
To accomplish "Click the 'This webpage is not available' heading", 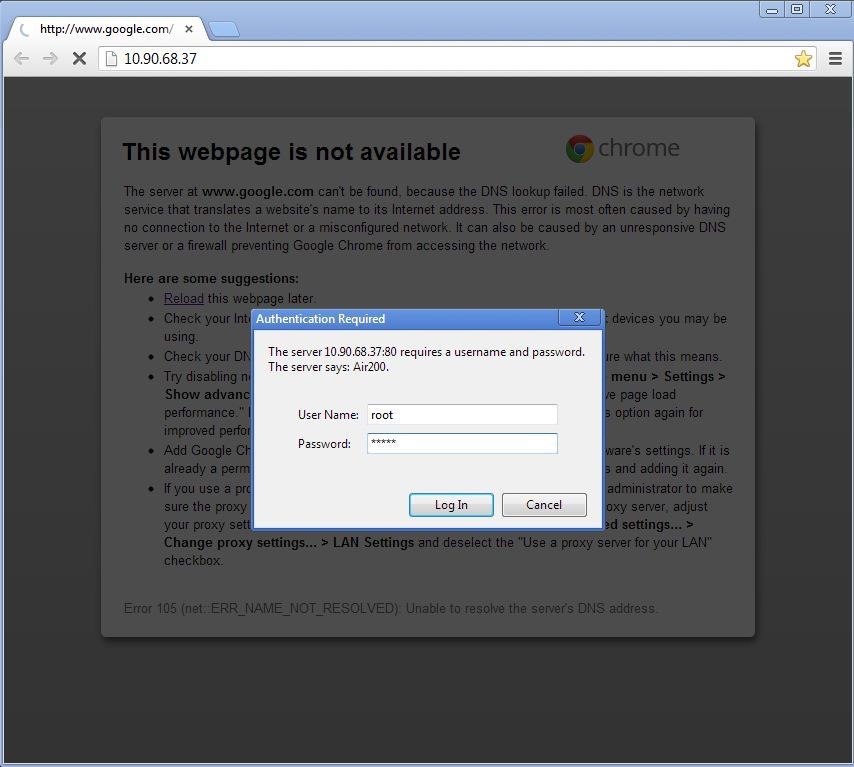I will point(291,152).
